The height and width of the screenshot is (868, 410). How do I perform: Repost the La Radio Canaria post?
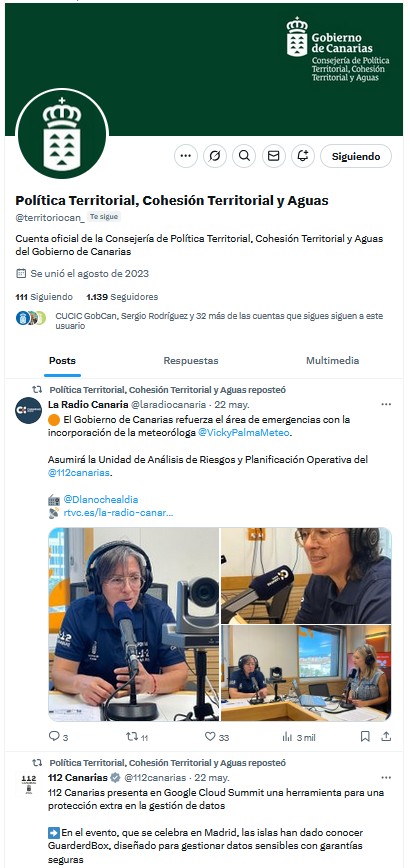coord(132,736)
